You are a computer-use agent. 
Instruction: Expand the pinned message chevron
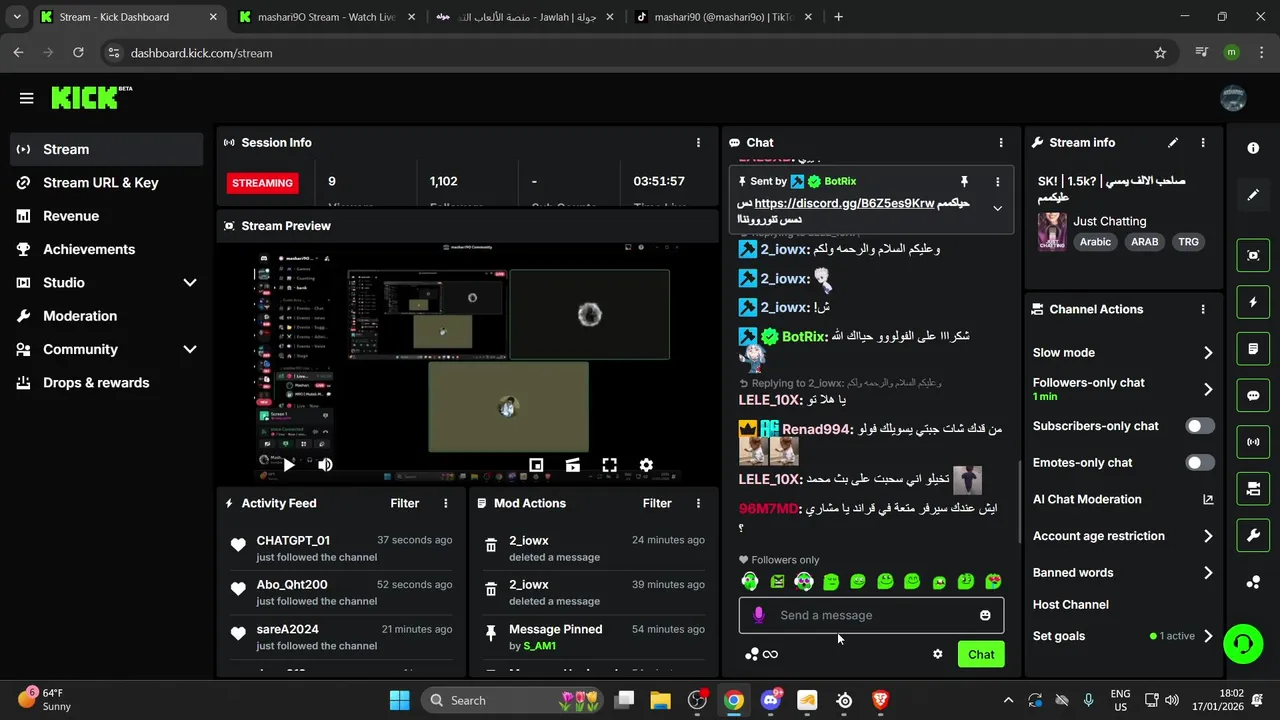click(x=997, y=208)
